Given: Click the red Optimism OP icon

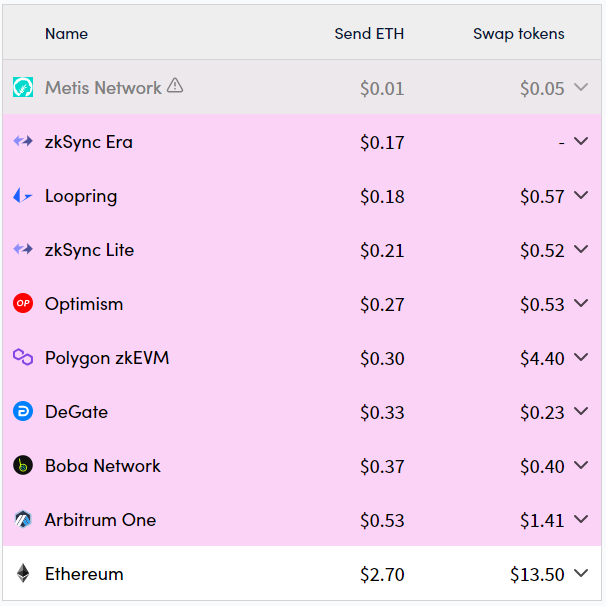Looking at the screenshot, I should click(x=23, y=303).
